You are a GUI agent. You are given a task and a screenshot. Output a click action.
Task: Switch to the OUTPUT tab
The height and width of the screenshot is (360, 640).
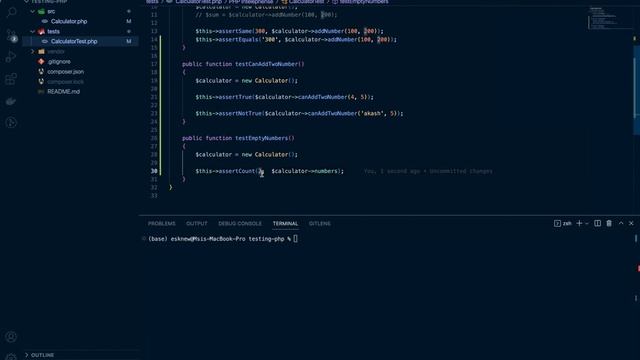tap(197, 224)
